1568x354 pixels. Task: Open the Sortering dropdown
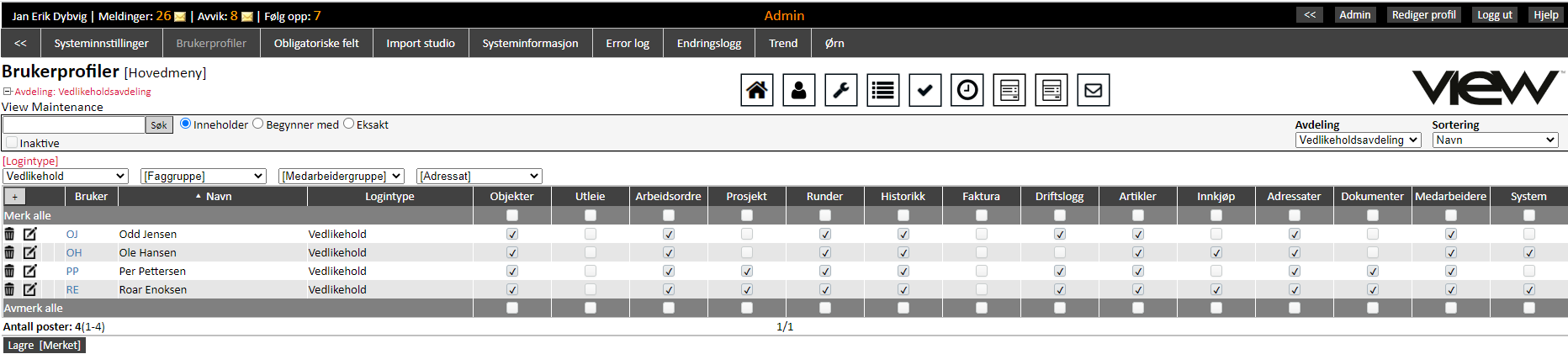click(1495, 140)
